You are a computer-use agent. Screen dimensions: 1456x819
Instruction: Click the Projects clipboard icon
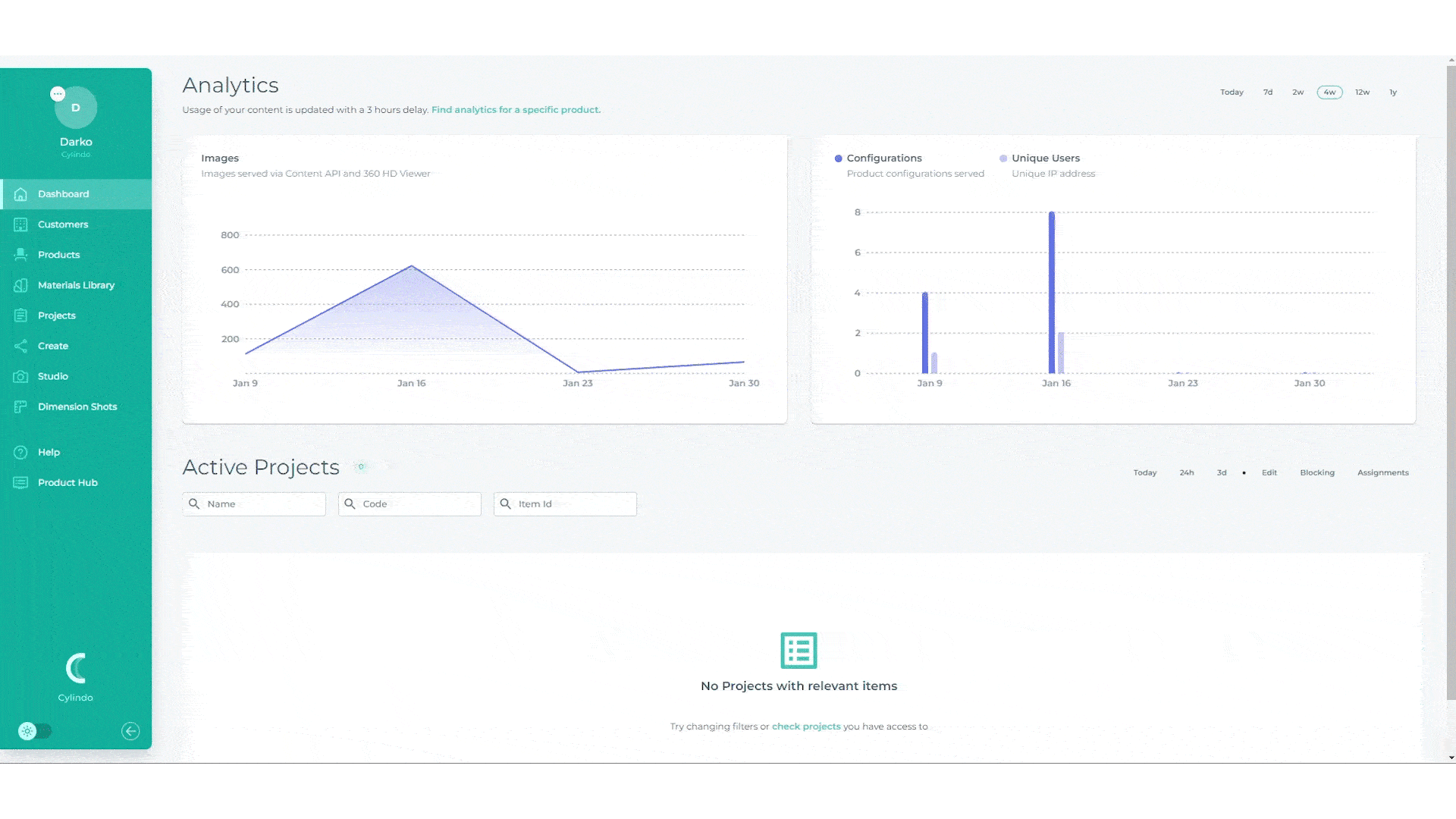(20, 315)
